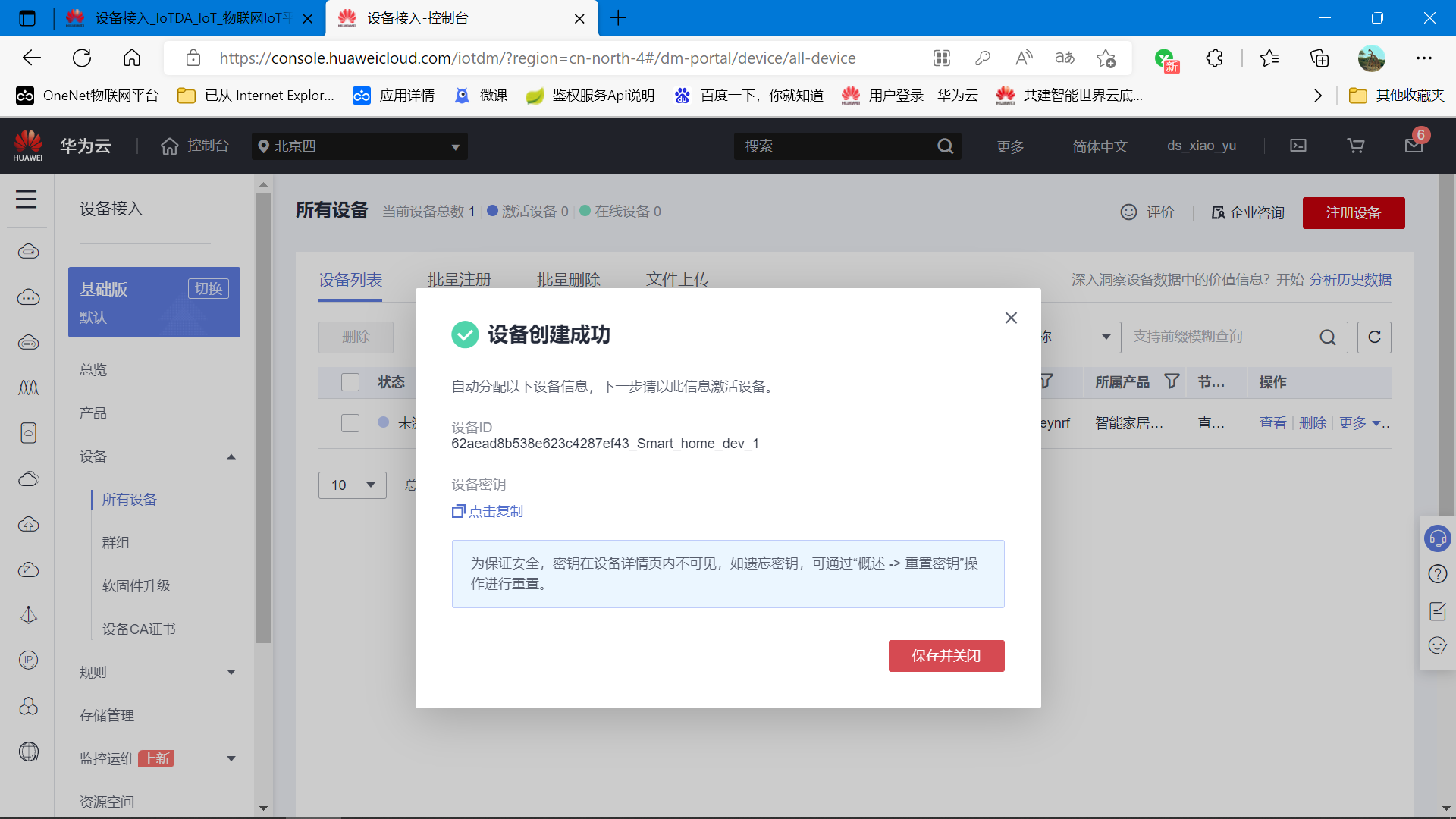Image resolution: width=1456 pixels, height=819 pixels.
Task: Open the shopping cart icon
Action: coord(1356,146)
